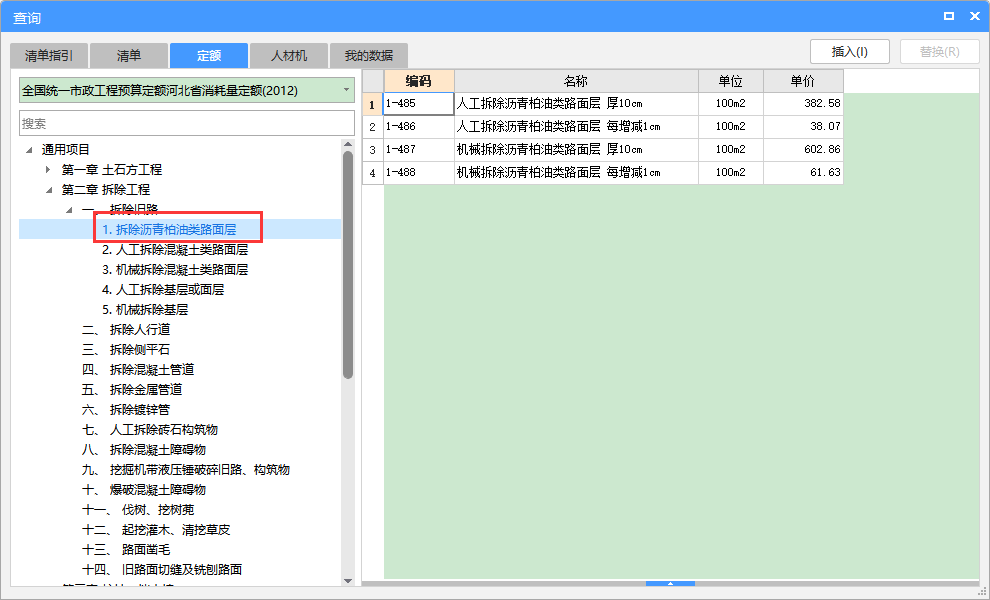
Task: Click row header number 3
Action: coord(373,150)
